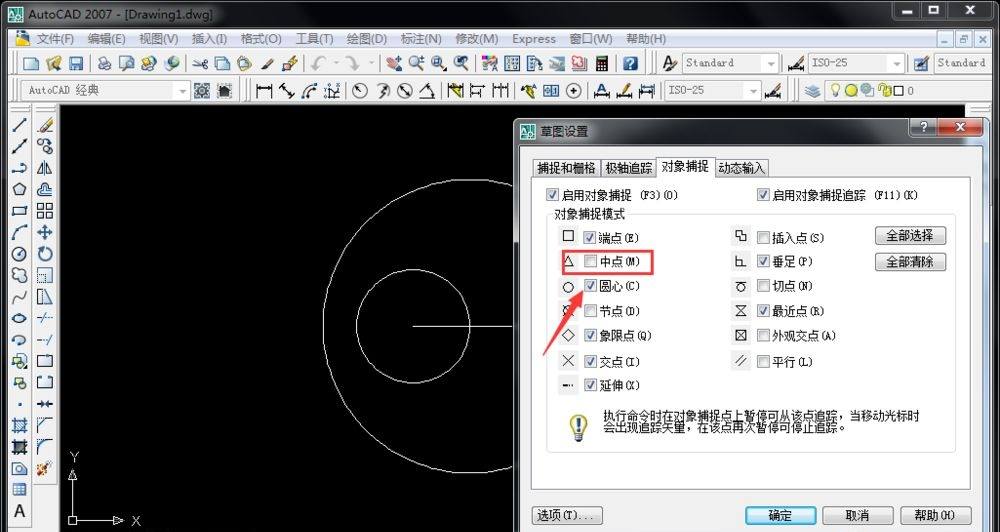Click the 取消 button

[x=858, y=515]
